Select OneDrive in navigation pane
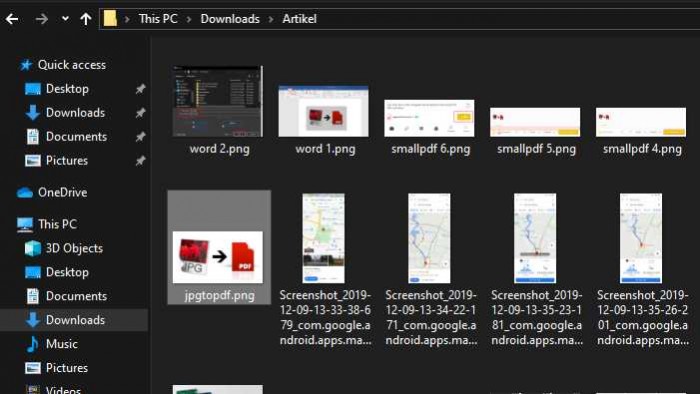 [x=62, y=192]
